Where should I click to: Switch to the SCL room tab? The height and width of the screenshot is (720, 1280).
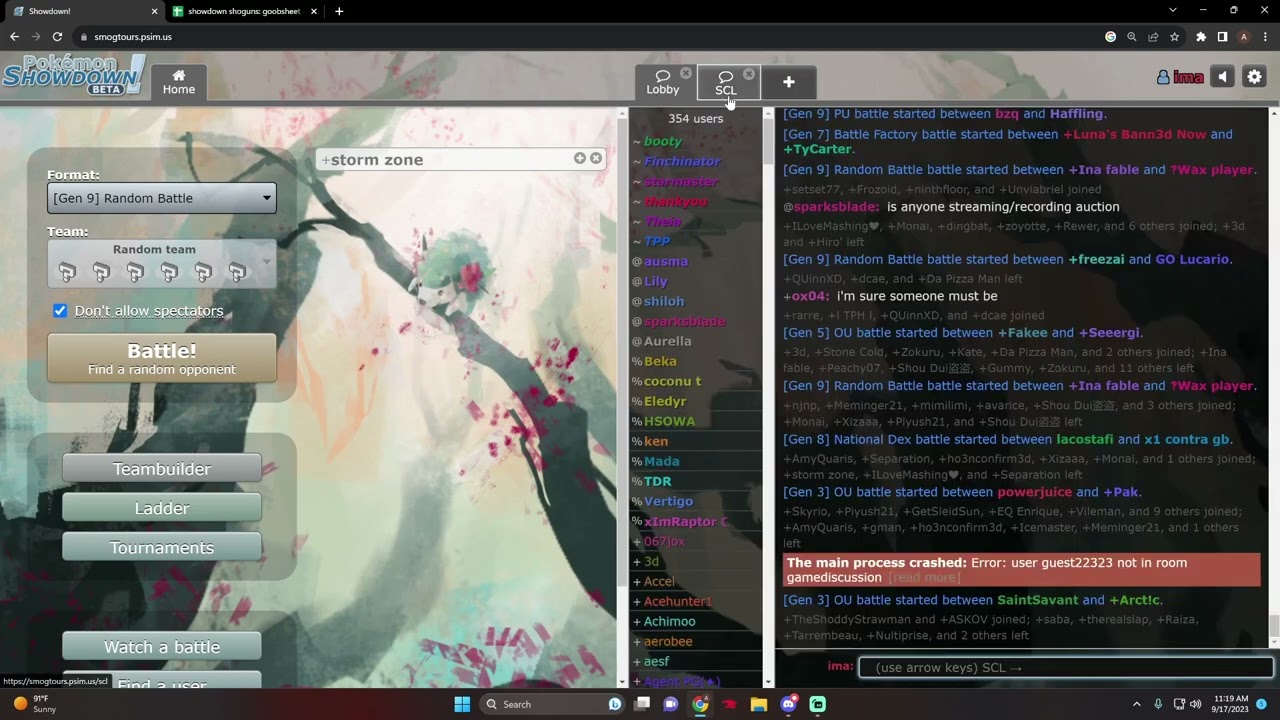727,82
